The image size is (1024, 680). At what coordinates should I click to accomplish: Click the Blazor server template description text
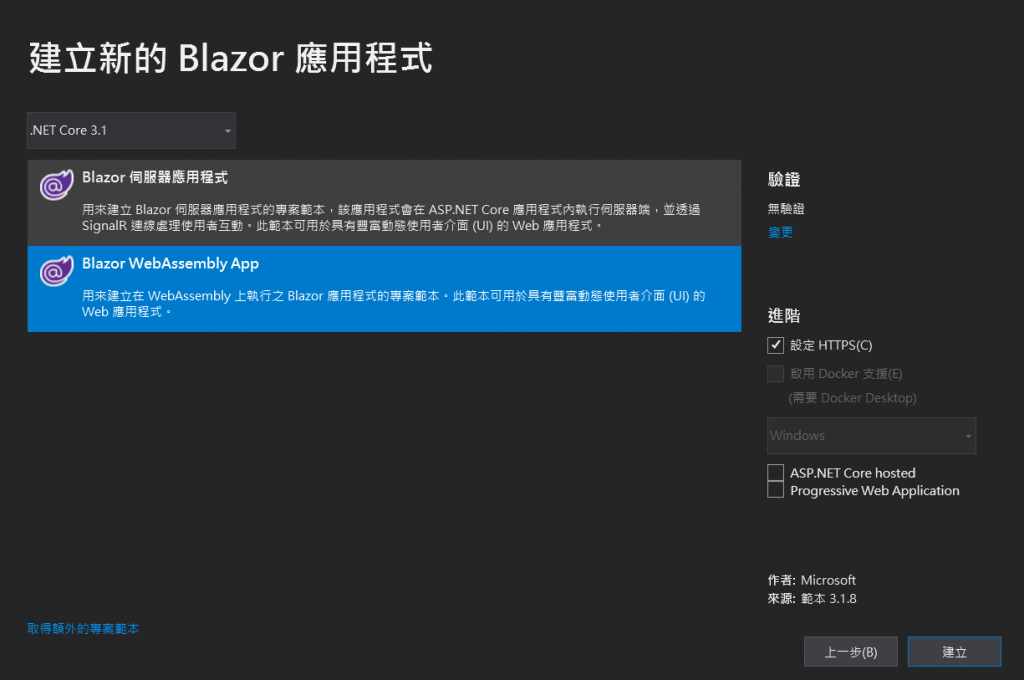(x=391, y=218)
